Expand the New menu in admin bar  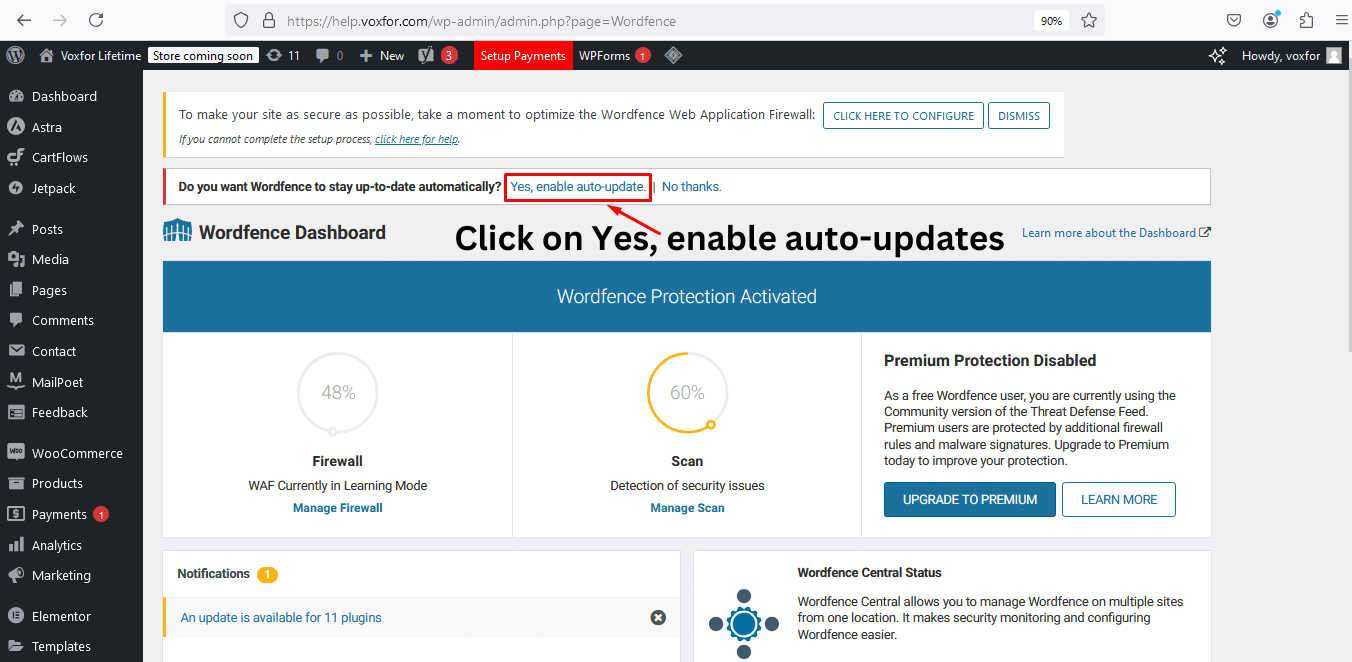pos(380,55)
